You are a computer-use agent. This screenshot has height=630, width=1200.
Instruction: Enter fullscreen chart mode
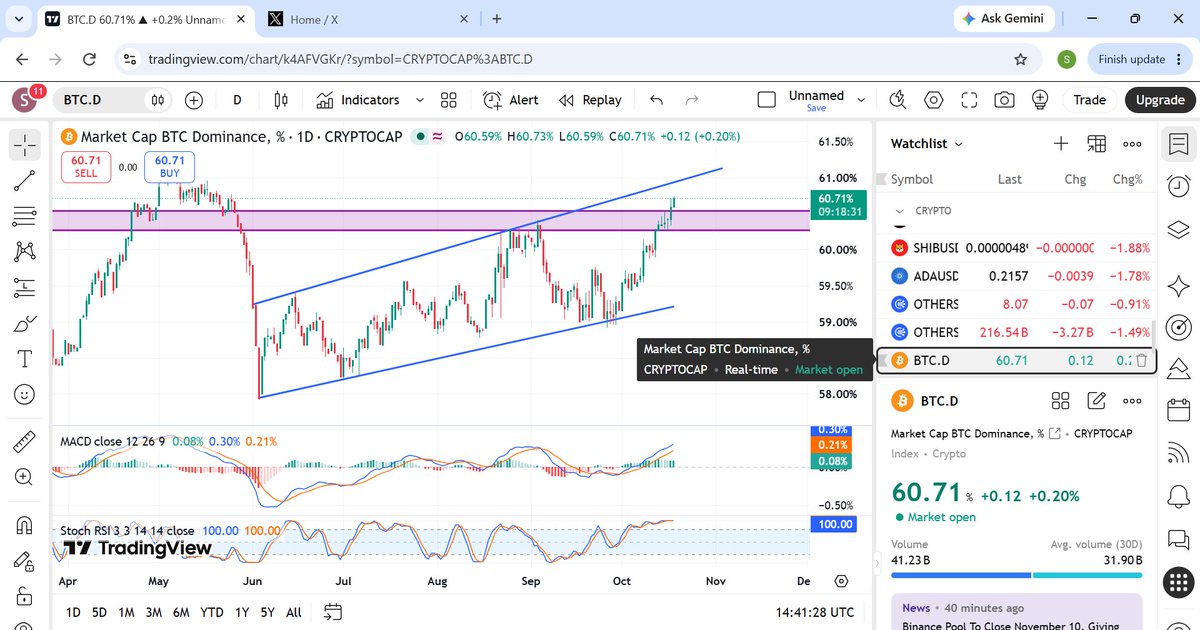tap(969, 100)
